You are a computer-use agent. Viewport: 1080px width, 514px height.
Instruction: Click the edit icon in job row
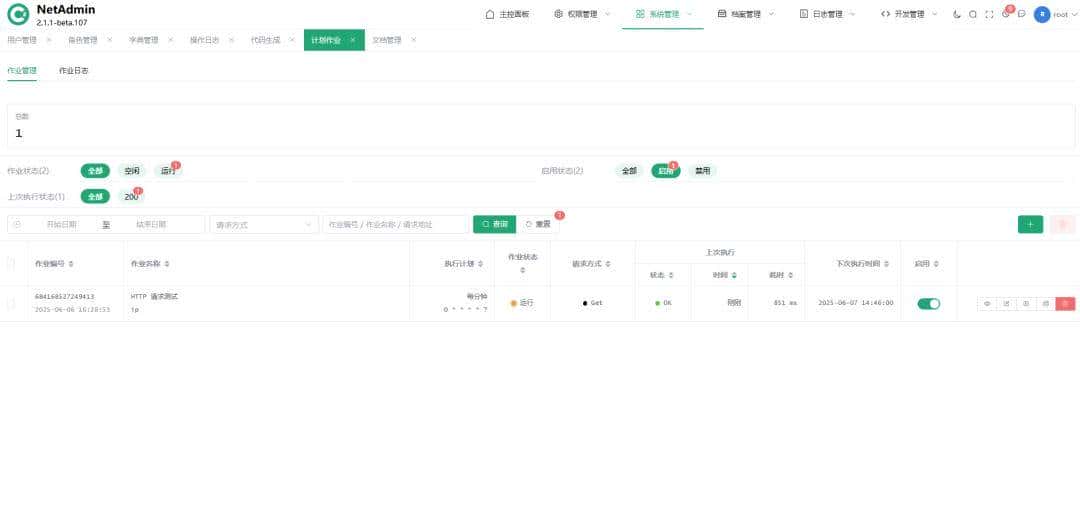tap(1006, 304)
